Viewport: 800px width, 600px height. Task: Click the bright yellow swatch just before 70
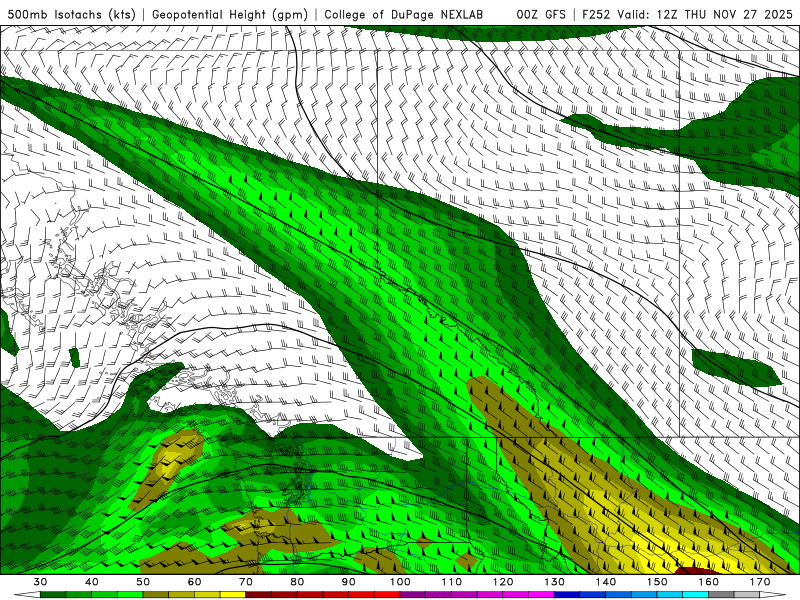[233, 595]
